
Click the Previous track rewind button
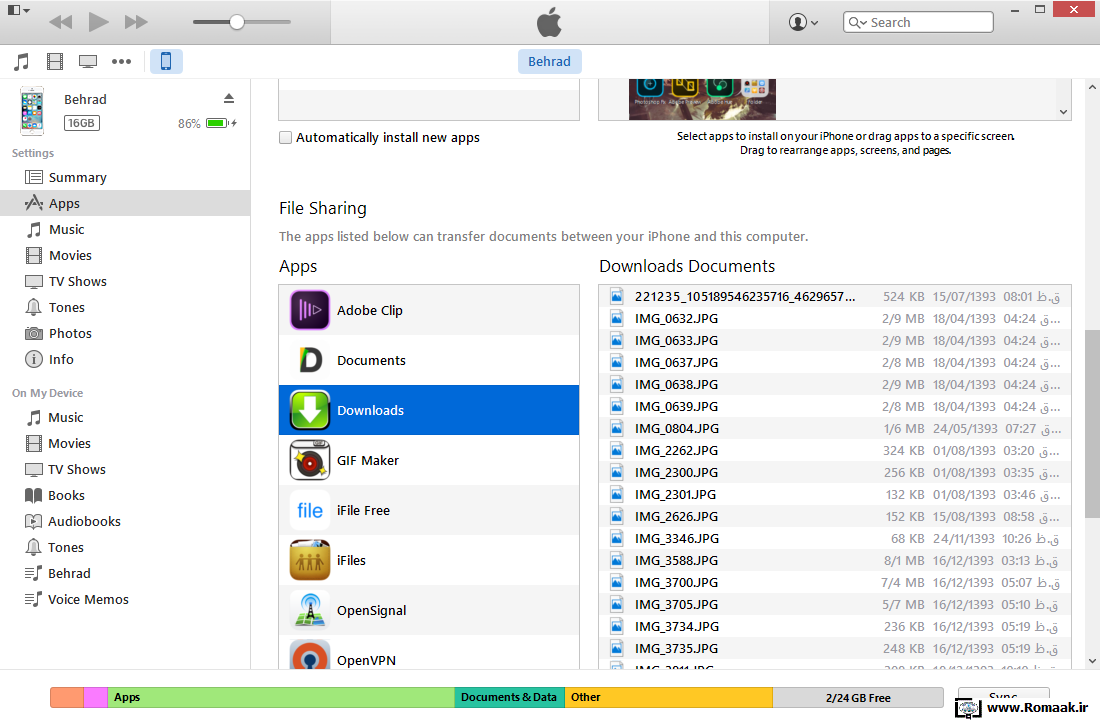point(61,22)
